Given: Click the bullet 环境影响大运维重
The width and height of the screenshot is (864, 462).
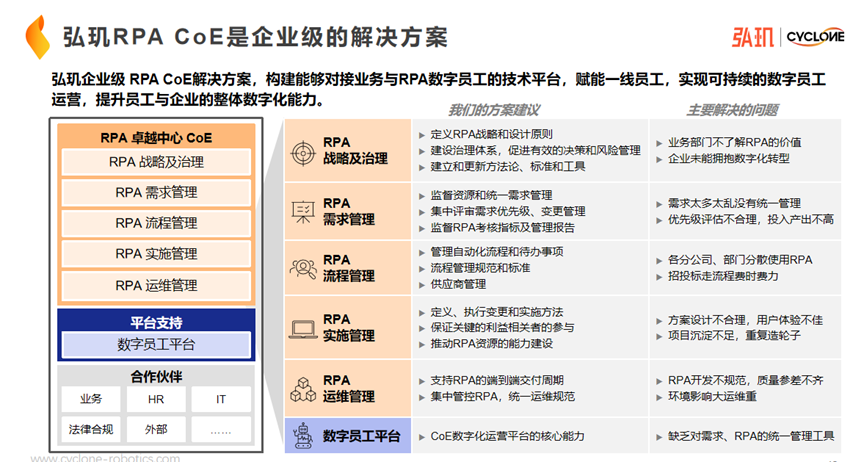Looking at the screenshot, I should [x=712, y=396].
